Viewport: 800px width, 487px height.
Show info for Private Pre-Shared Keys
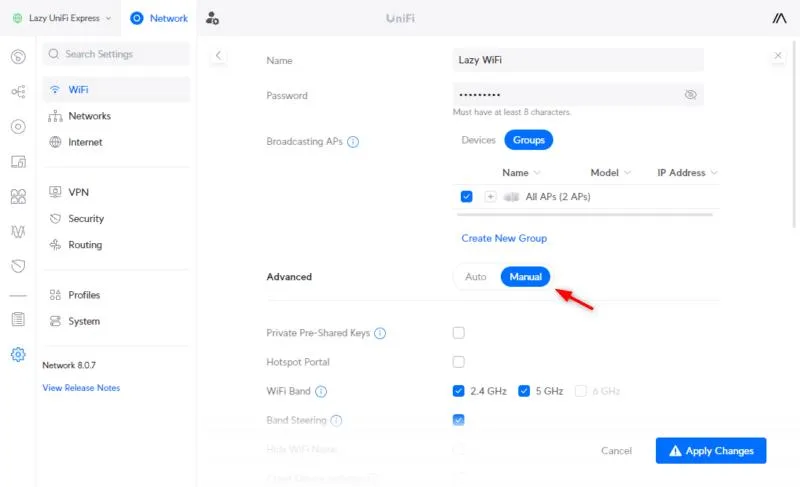[x=380, y=334]
